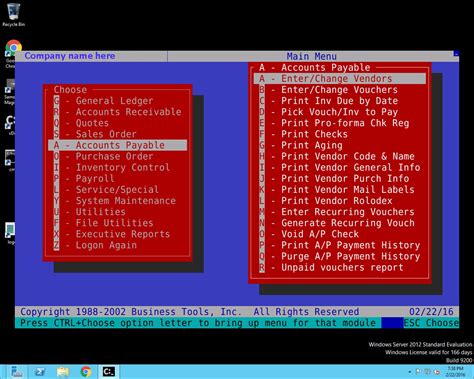The width and height of the screenshot is (474, 379).
Task: Choose Print Inv Due by Date
Action: pyautogui.click(x=340, y=101)
